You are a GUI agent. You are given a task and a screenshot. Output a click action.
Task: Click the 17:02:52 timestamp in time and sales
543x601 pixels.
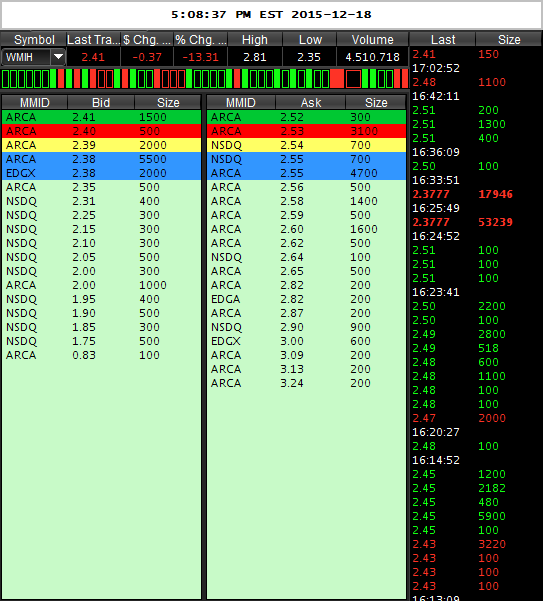pyautogui.click(x=436, y=68)
